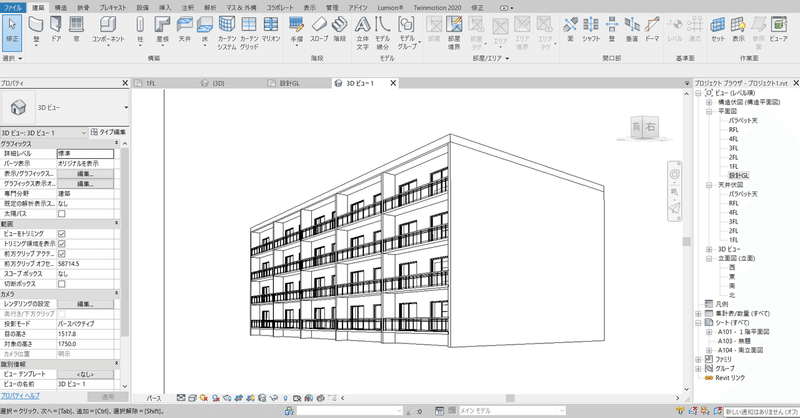Collapse the 立面図 (立面) tree node
Viewport: 800px width, 418px height.
[x=709, y=259]
